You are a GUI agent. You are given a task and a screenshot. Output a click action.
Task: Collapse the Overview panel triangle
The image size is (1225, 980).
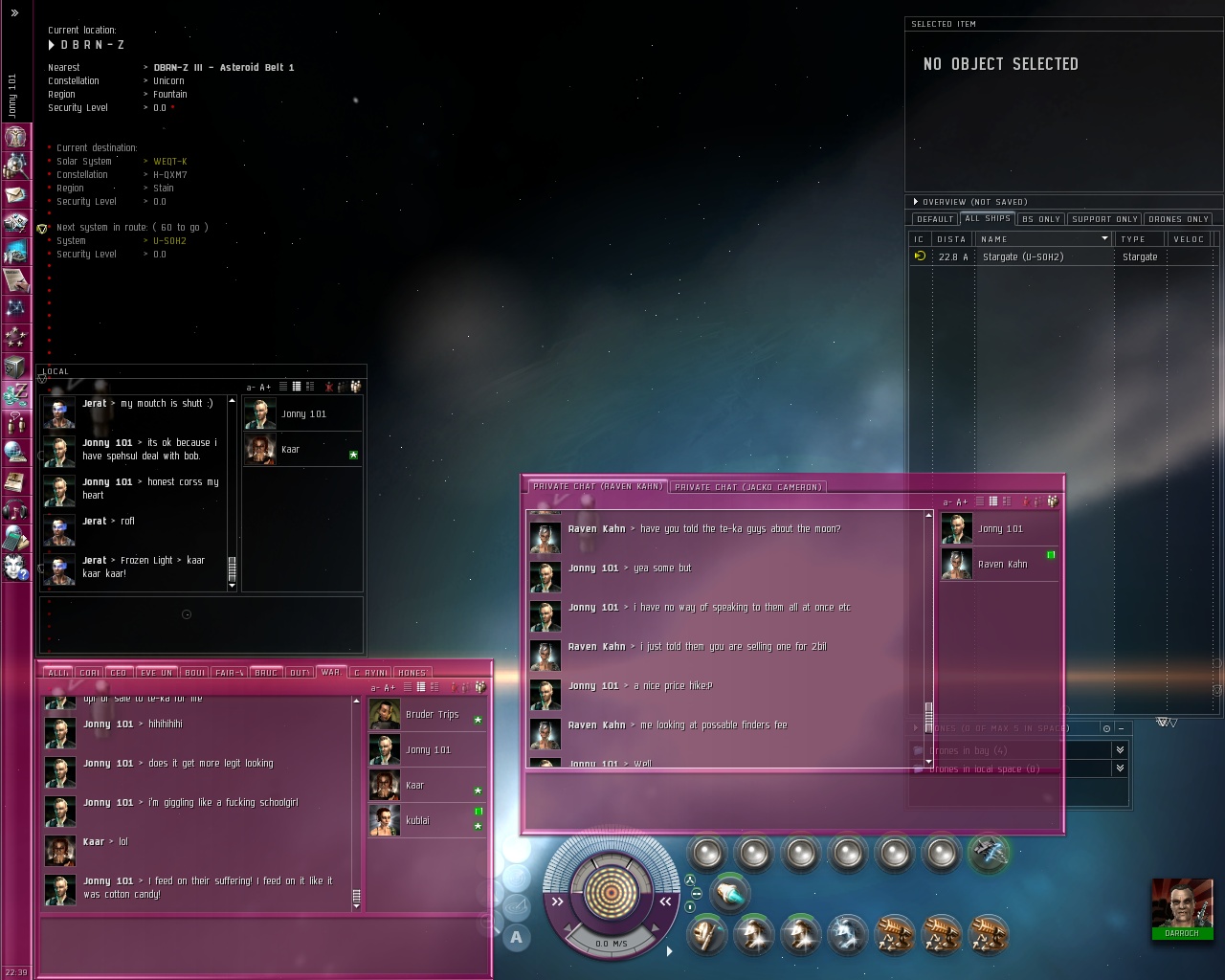[915, 202]
